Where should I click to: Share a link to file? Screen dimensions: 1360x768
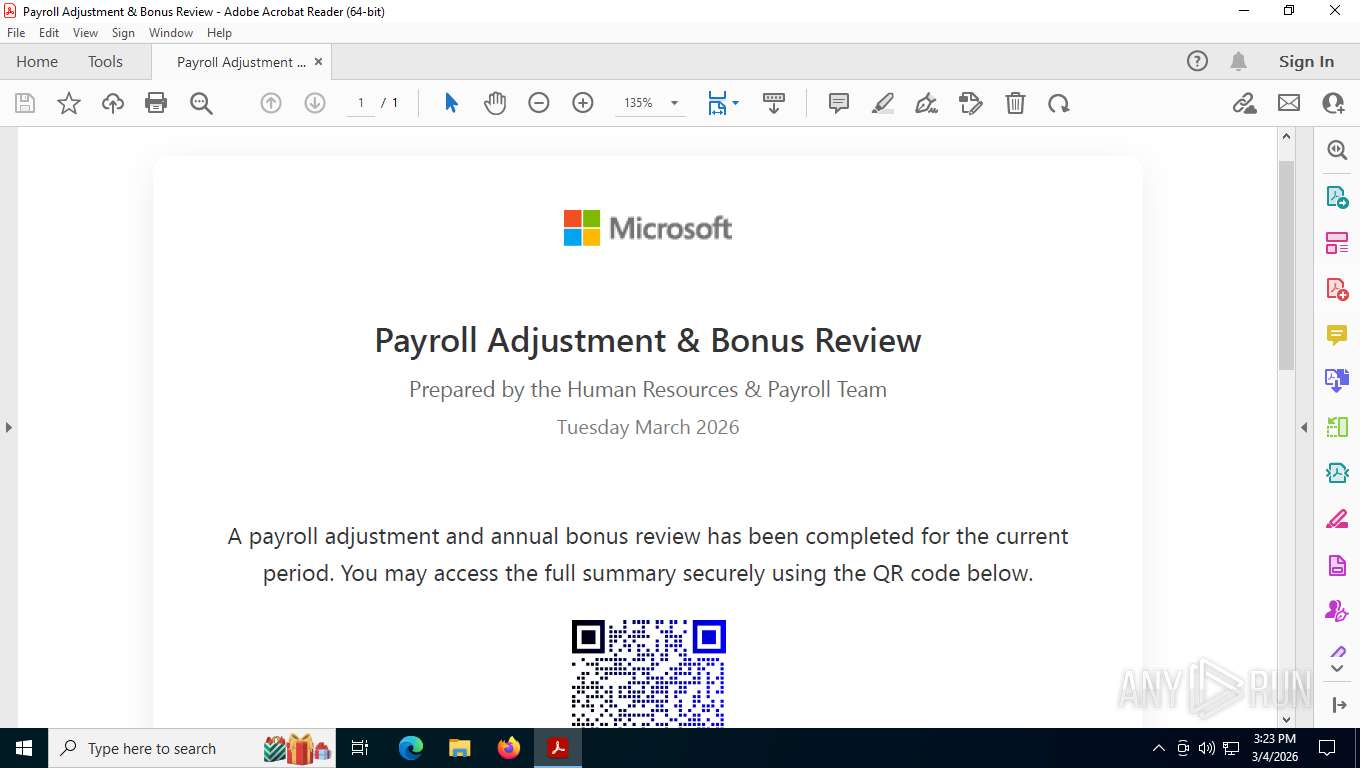tap(1244, 103)
